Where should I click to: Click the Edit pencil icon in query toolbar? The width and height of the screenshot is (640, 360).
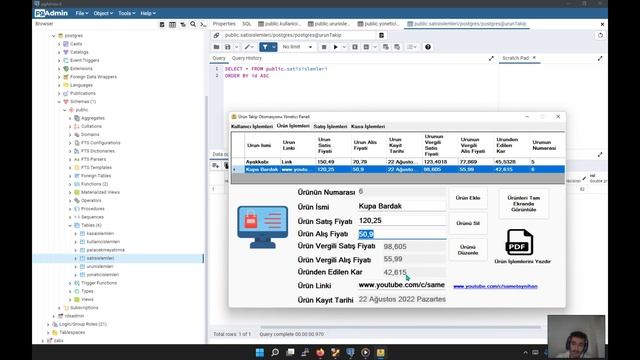[x=247, y=47]
